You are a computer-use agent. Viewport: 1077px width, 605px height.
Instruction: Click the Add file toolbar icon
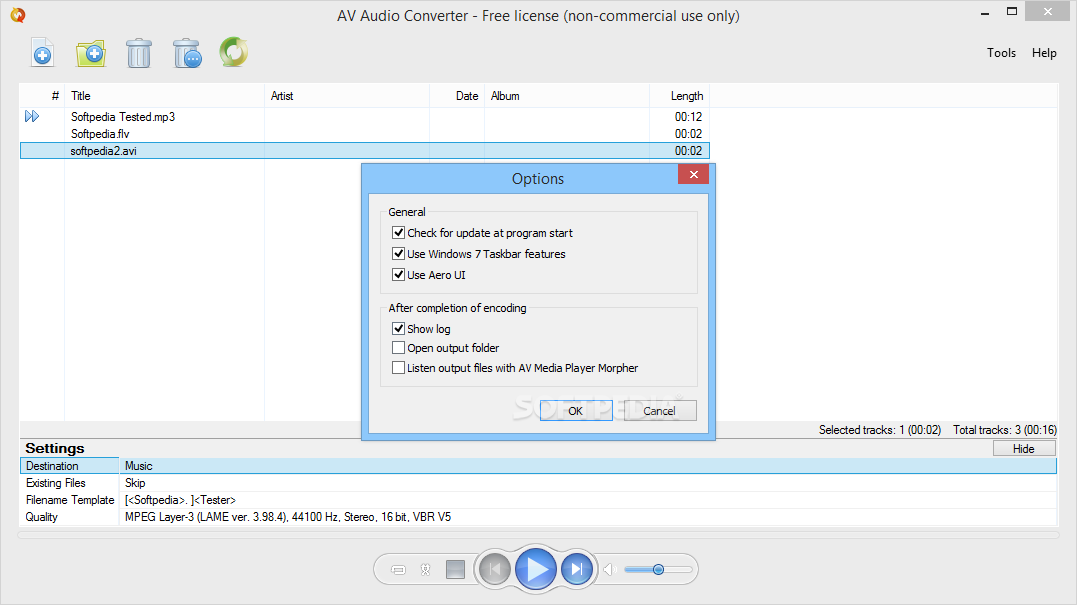(x=43, y=53)
